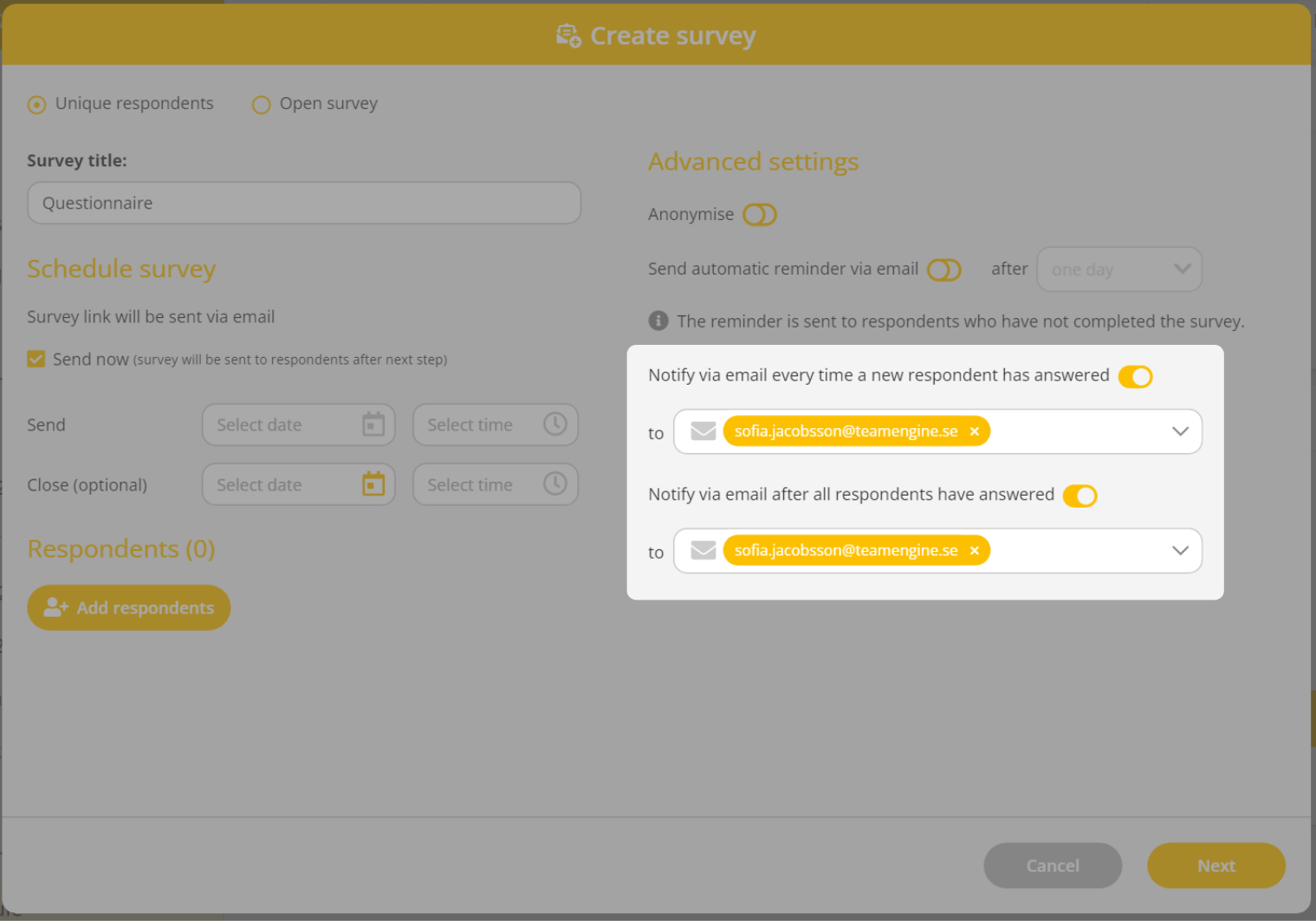
Task: Remove email from new-respondent notification recipients
Action: [x=975, y=431]
